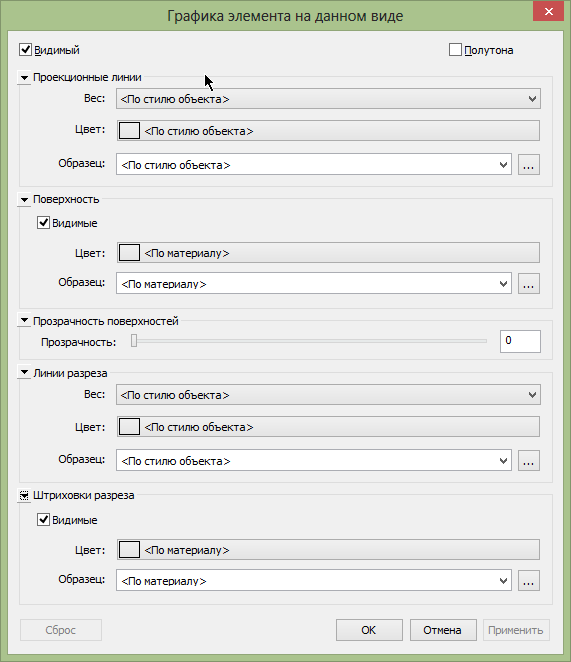Click the transparency value input field
Screen dimensions: 571x662
(520, 341)
